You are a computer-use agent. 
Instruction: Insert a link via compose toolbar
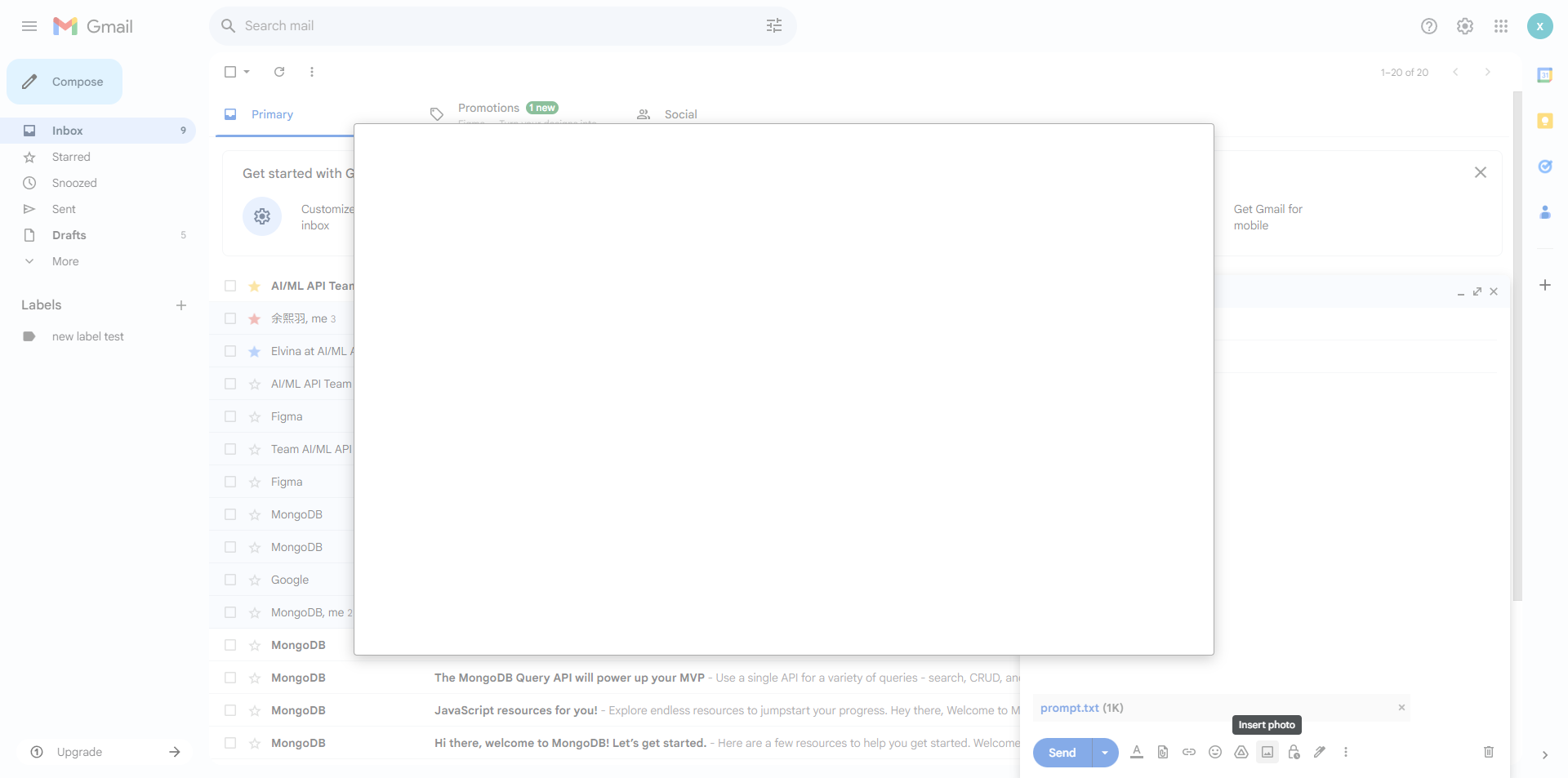(x=1189, y=752)
